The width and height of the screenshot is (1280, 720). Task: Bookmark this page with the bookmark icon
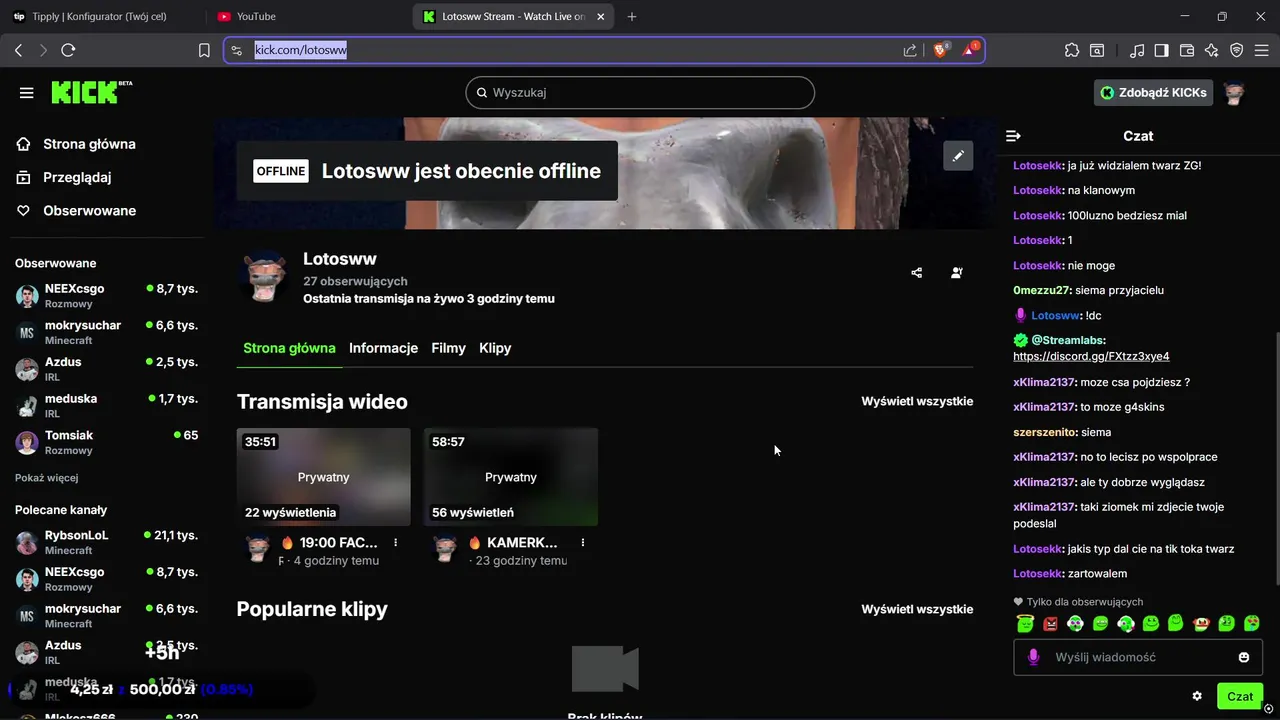coord(204,50)
